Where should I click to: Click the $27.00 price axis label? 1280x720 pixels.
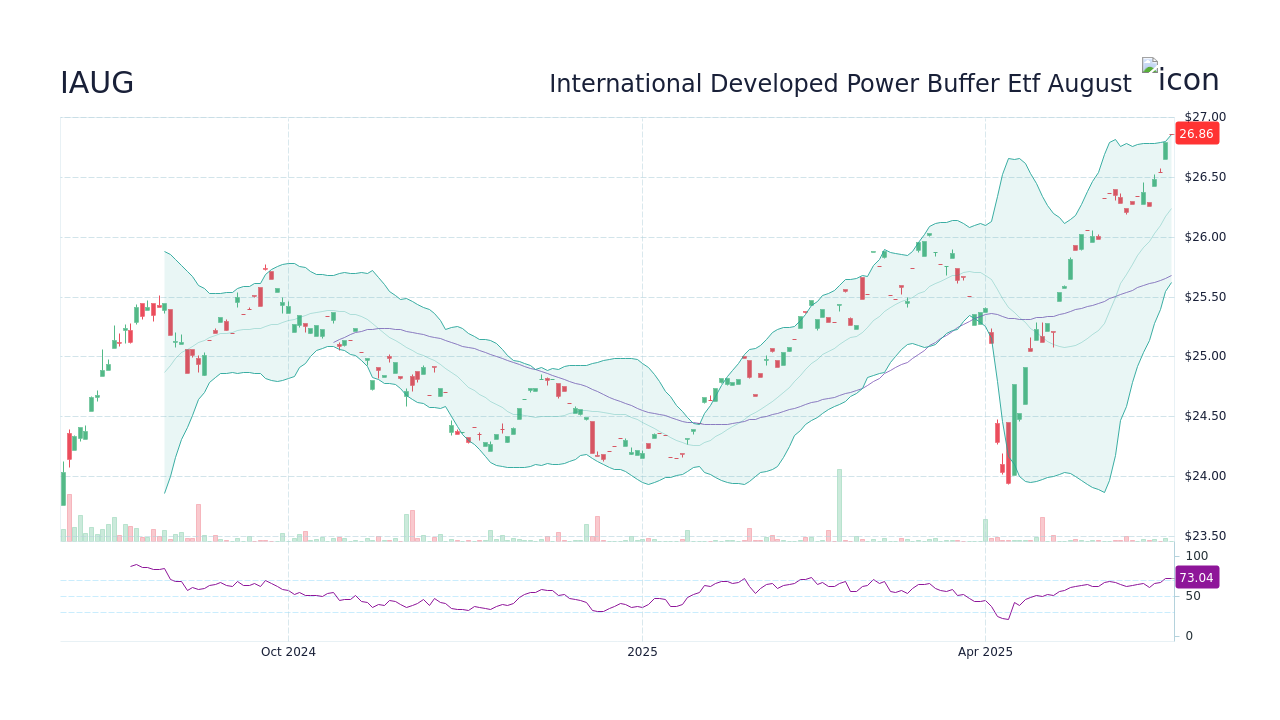(1204, 117)
